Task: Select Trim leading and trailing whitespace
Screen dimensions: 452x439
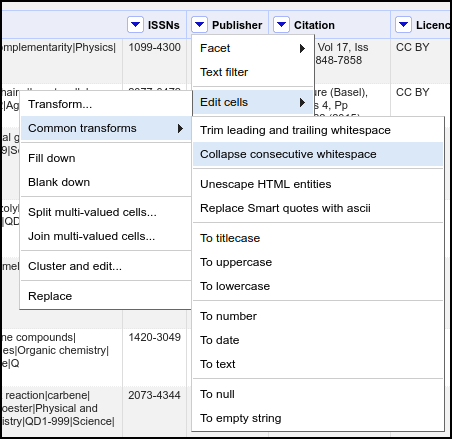Action: [x=318, y=130]
